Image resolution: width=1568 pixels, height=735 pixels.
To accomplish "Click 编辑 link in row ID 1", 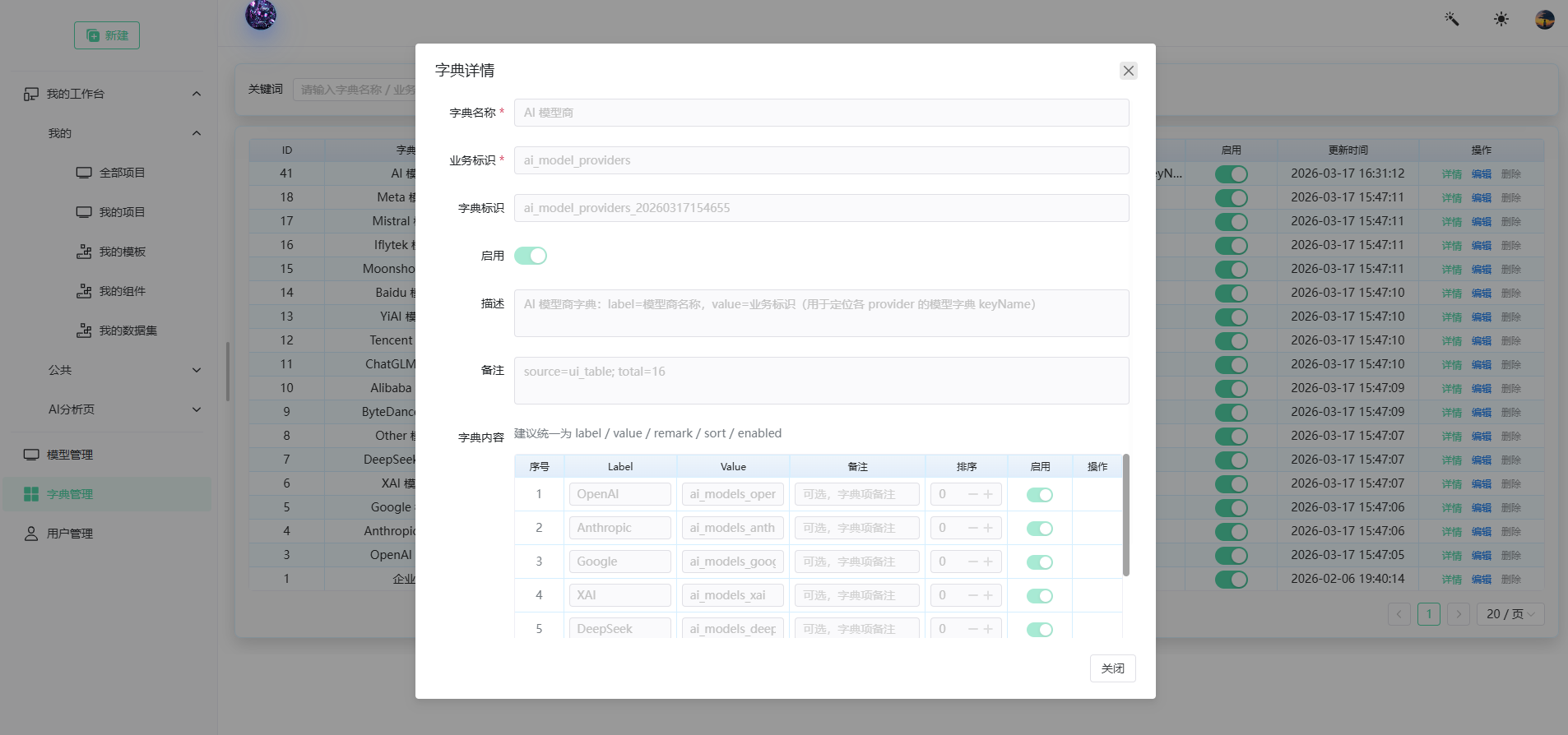I will [1482, 580].
